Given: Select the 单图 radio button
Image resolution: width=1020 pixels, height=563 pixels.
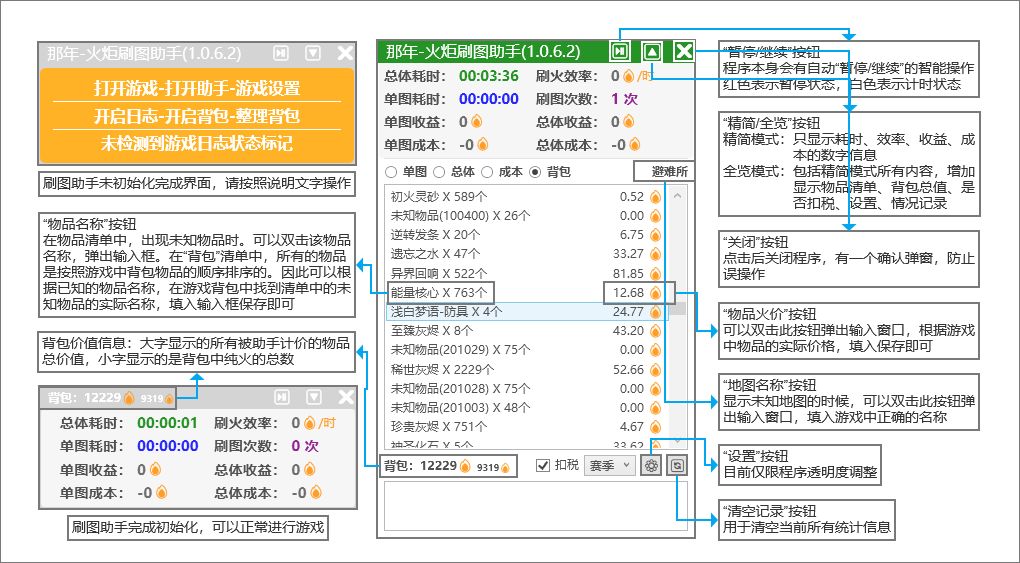Looking at the screenshot, I should (391, 172).
